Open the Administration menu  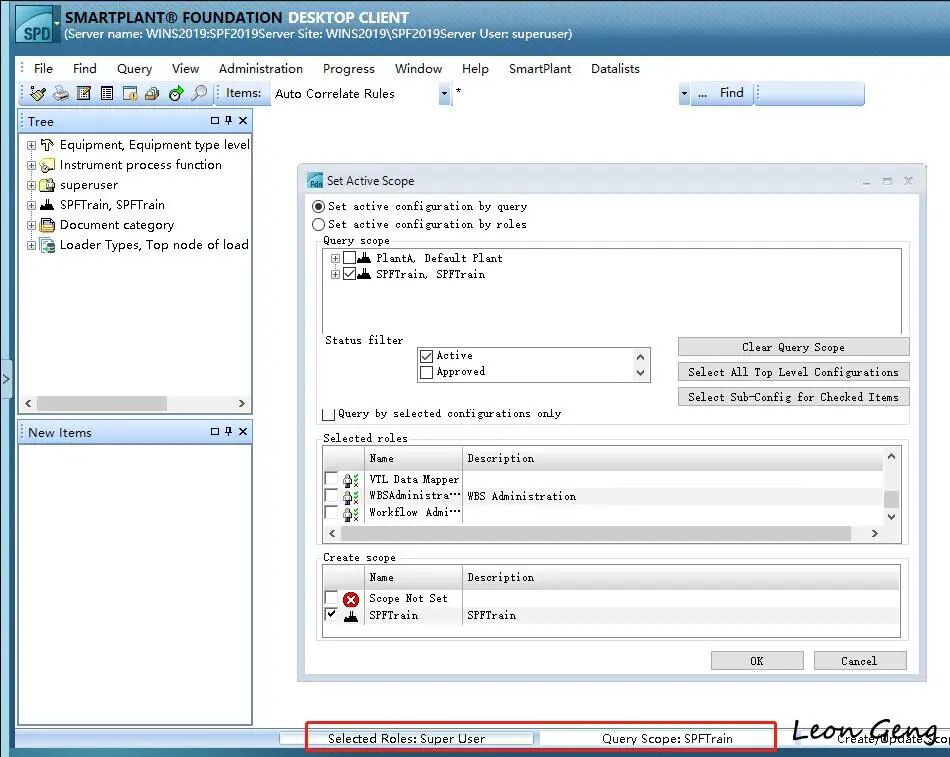click(261, 68)
